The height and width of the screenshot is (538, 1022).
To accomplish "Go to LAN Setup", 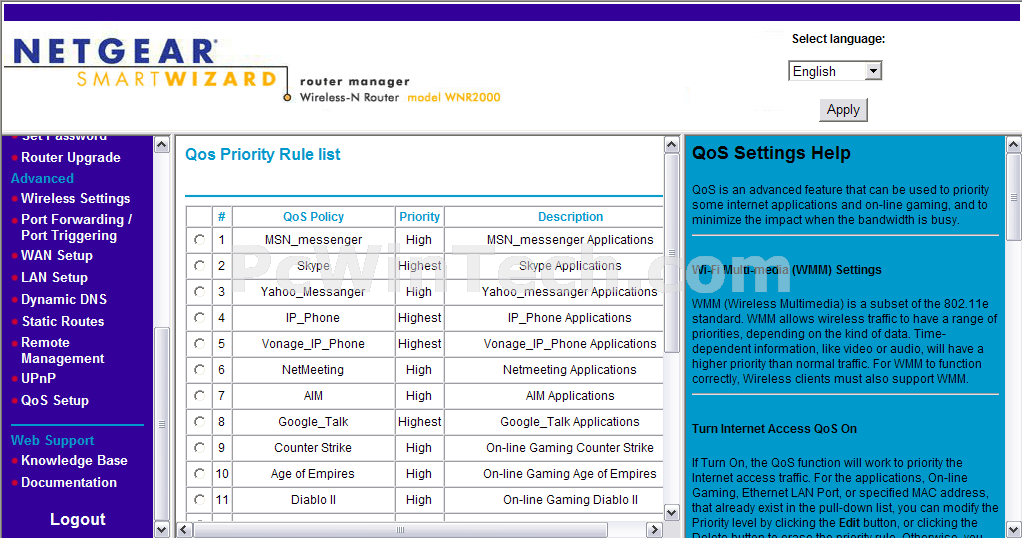I will pos(54,278).
